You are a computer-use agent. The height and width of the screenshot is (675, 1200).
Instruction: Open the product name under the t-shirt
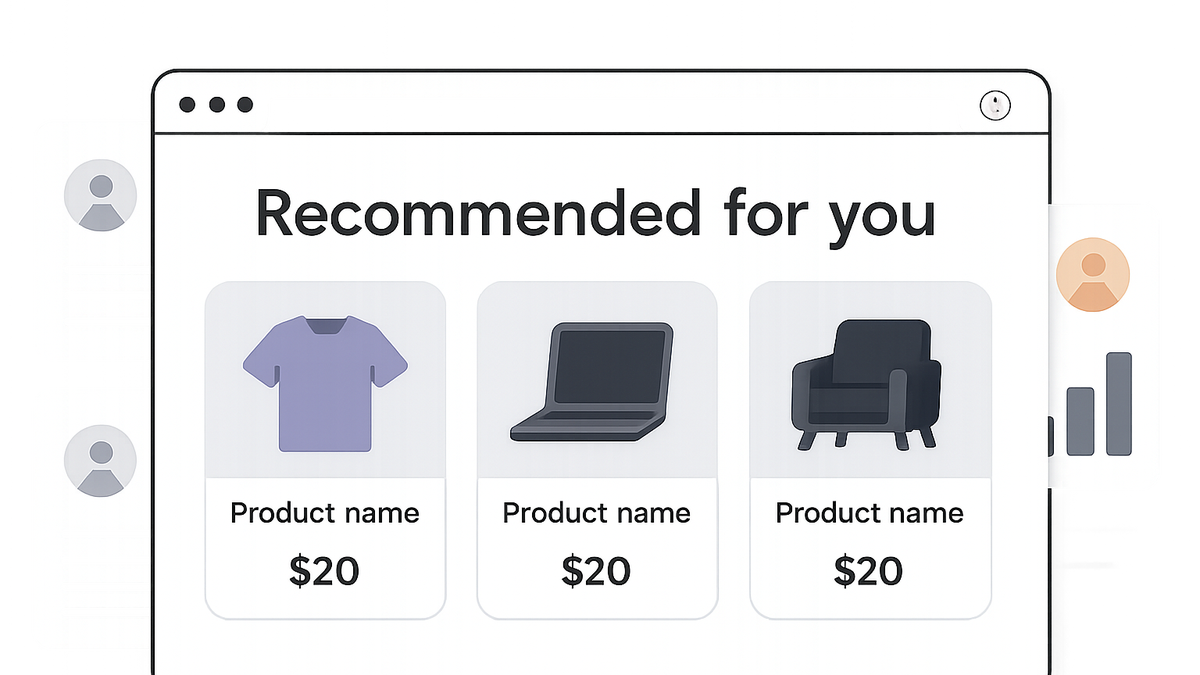(325, 513)
